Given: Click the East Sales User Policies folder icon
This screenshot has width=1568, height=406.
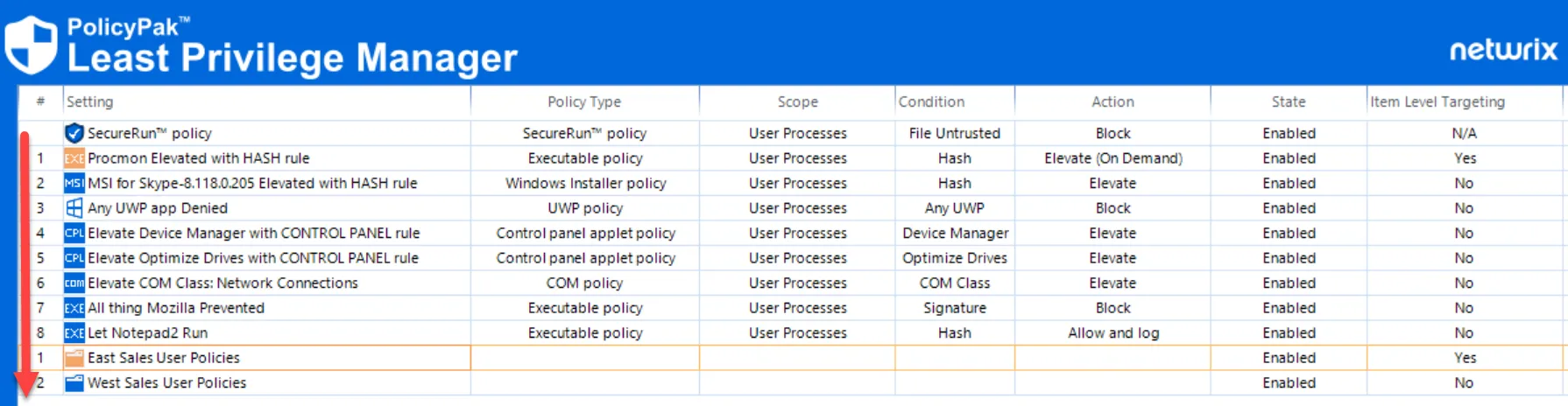Looking at the screenshot, I should [x=74, y=358].
